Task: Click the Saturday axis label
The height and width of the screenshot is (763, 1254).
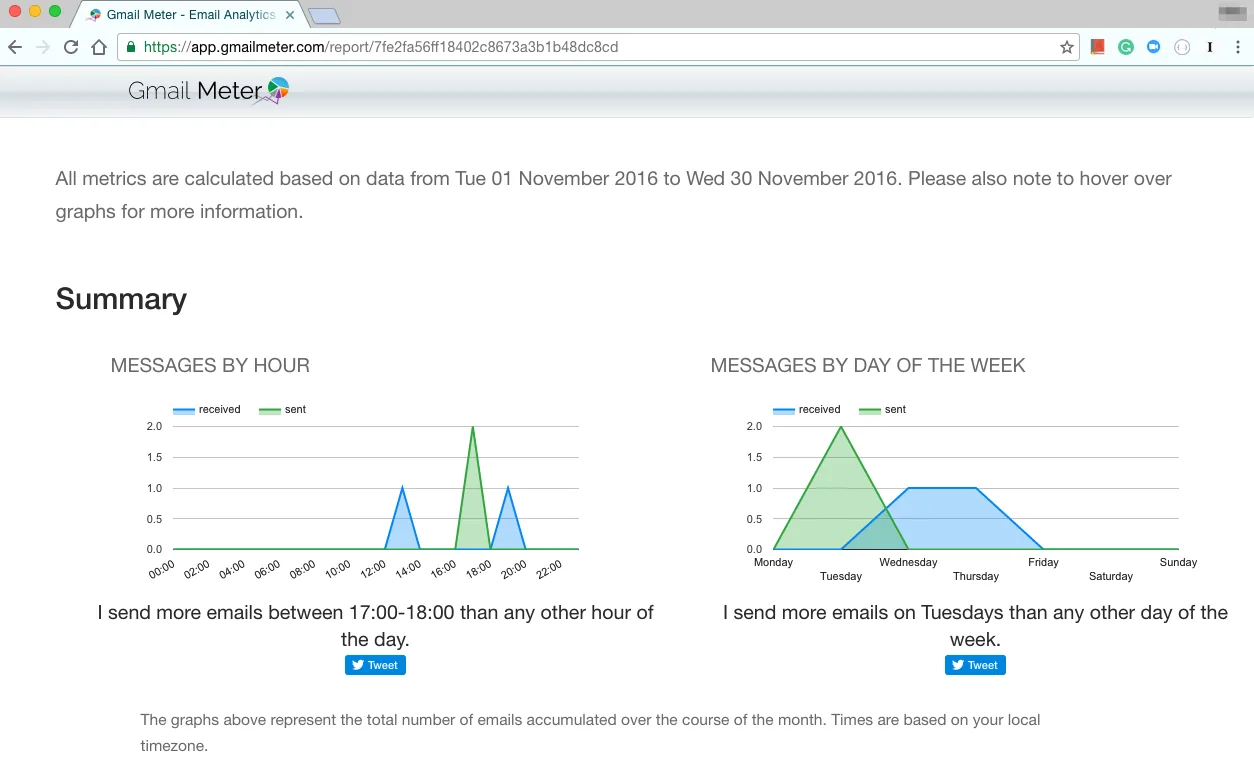Action: 1111,576
